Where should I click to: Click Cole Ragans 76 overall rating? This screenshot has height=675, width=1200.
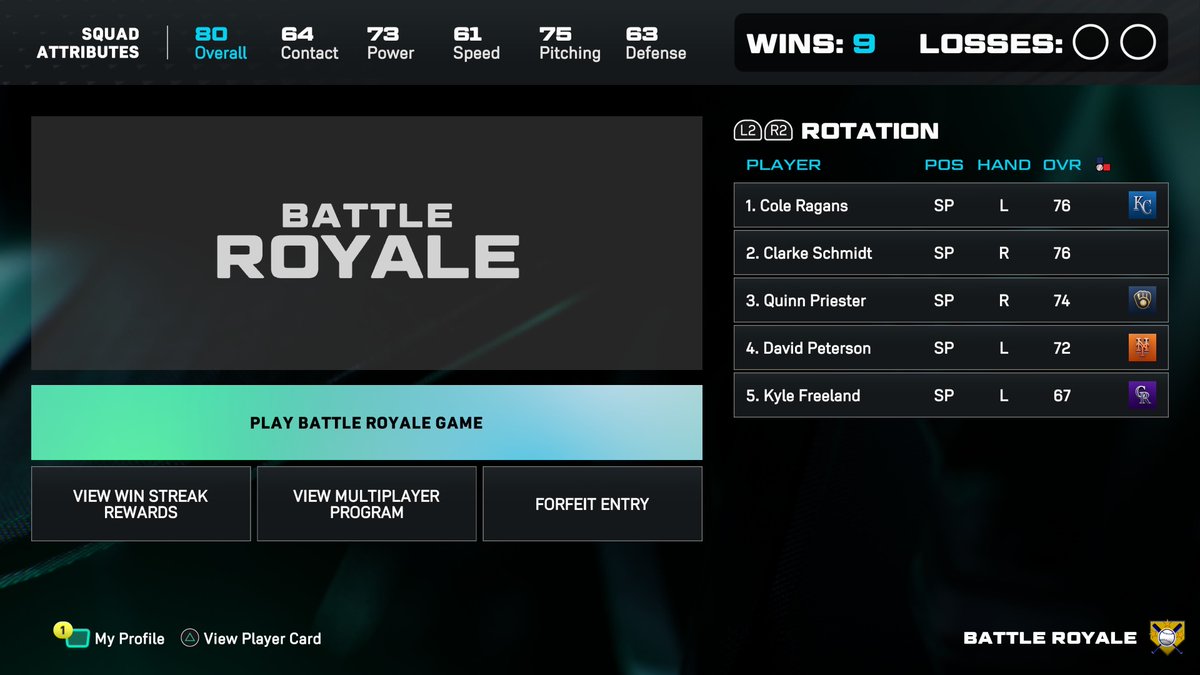(x=1062, y=206)
